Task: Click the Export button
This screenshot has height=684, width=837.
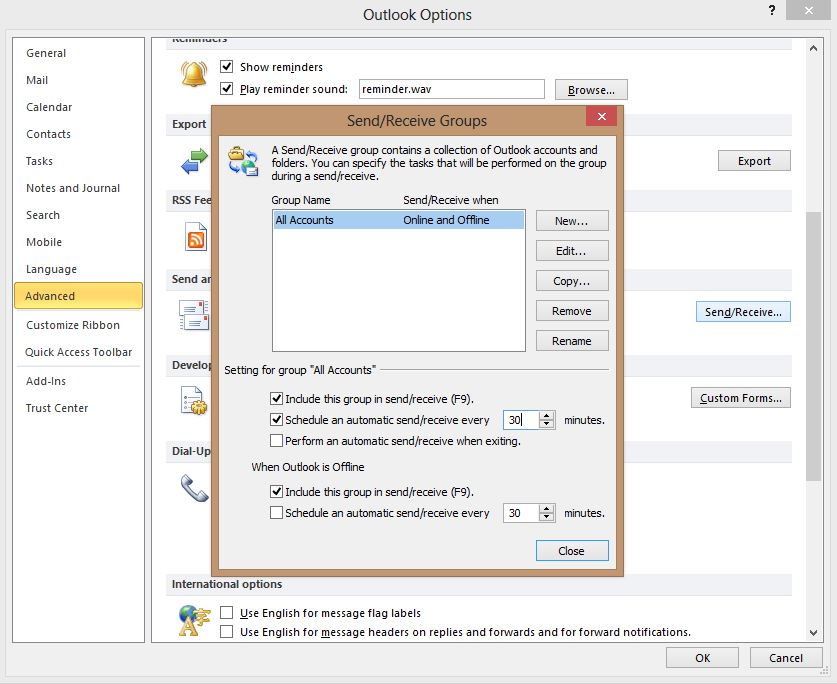Action: pos(754,161)
